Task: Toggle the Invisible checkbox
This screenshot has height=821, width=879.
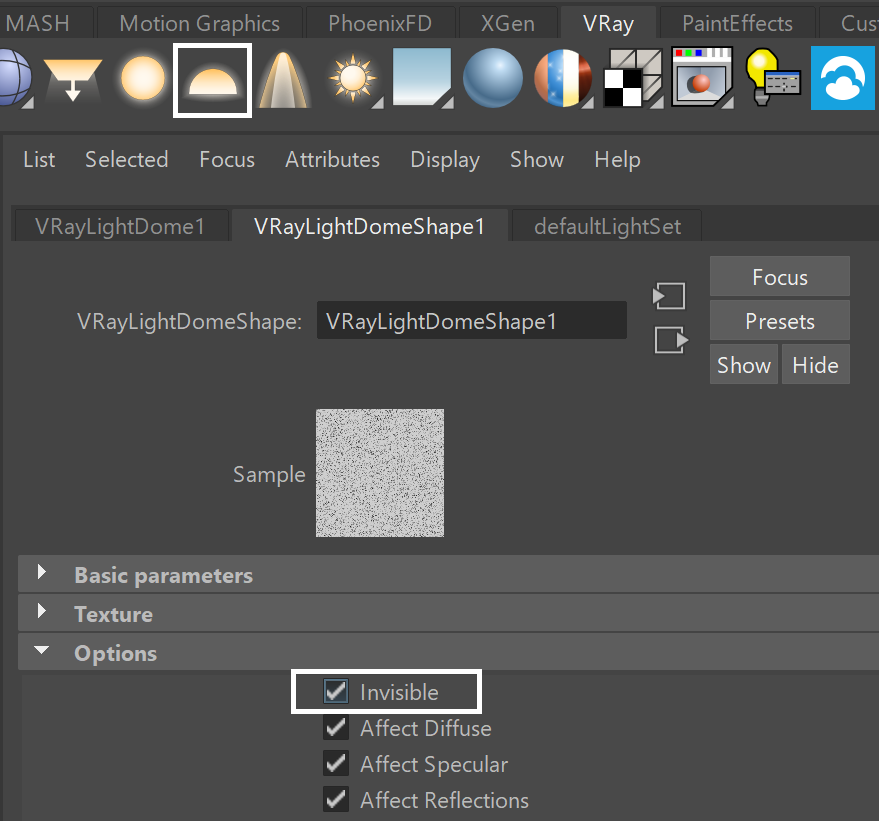Action: pos(336,692)
